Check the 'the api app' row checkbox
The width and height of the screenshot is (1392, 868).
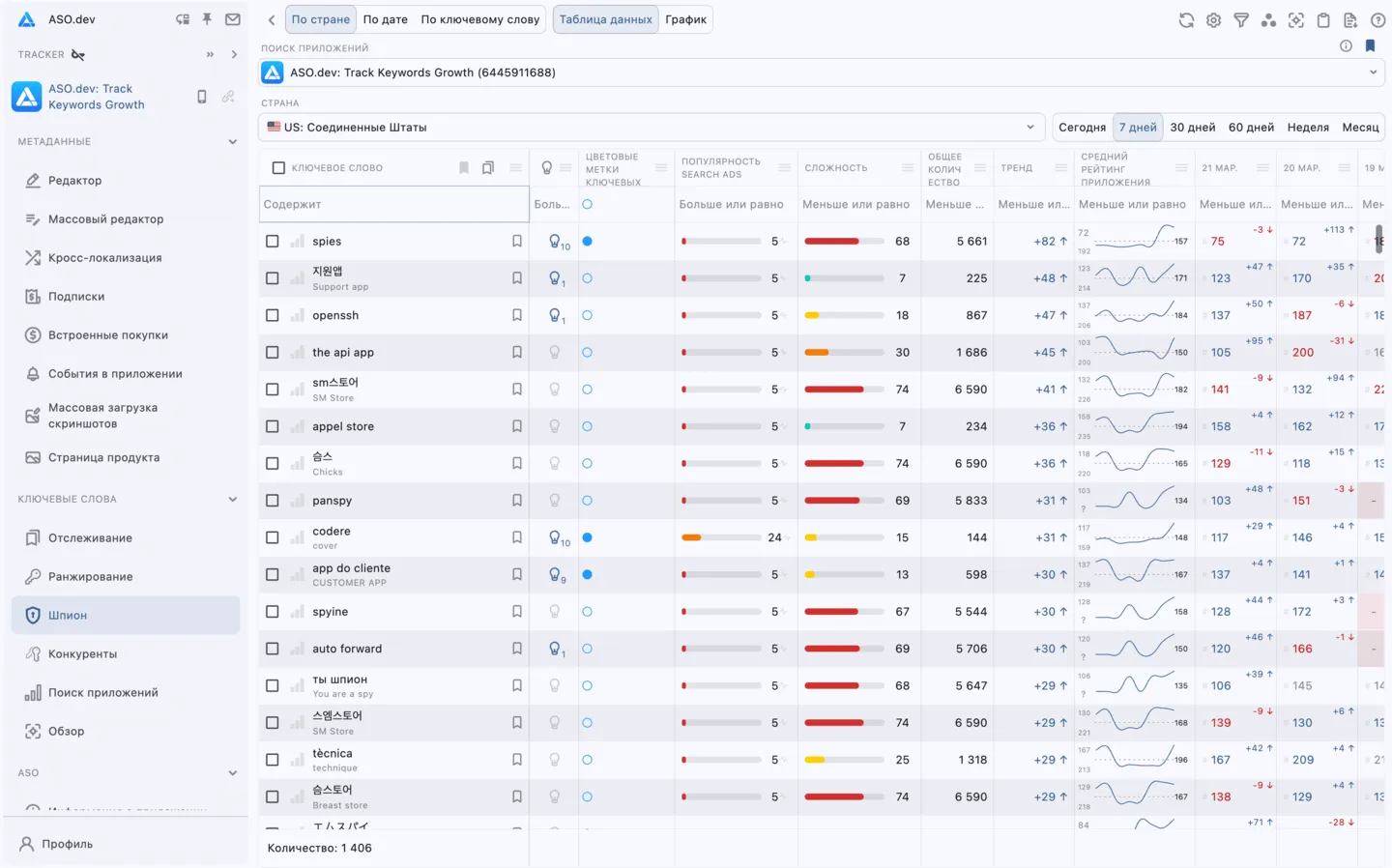[x=273, y=353]
